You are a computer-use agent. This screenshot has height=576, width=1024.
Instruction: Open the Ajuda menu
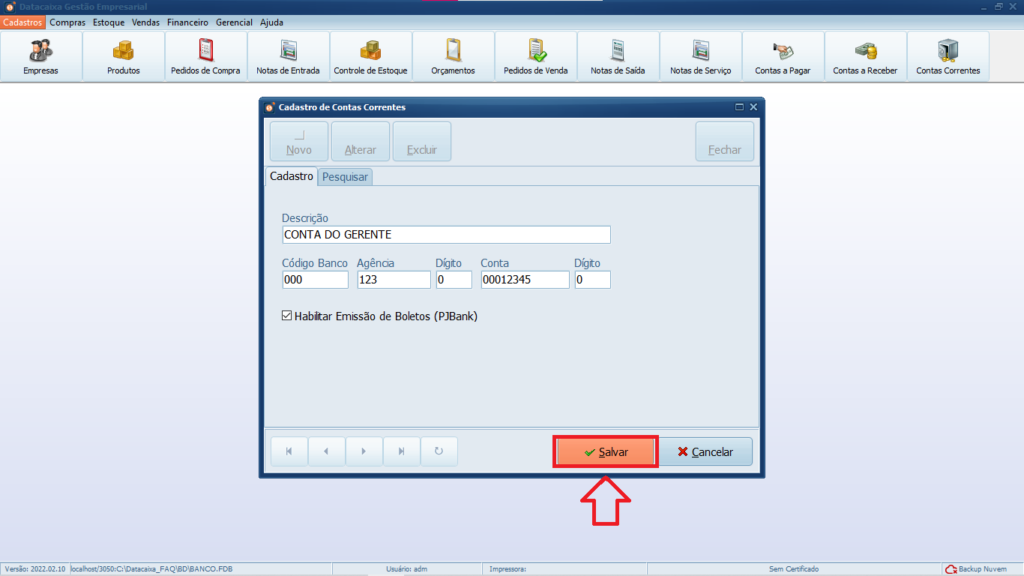coord(272,22)
